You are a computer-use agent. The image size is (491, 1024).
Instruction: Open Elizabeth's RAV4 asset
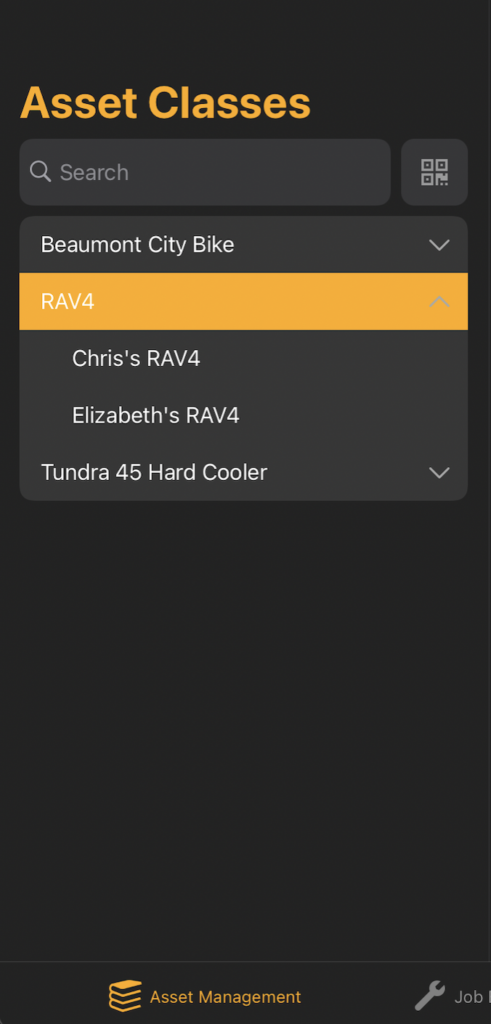(x=244, y=415)
